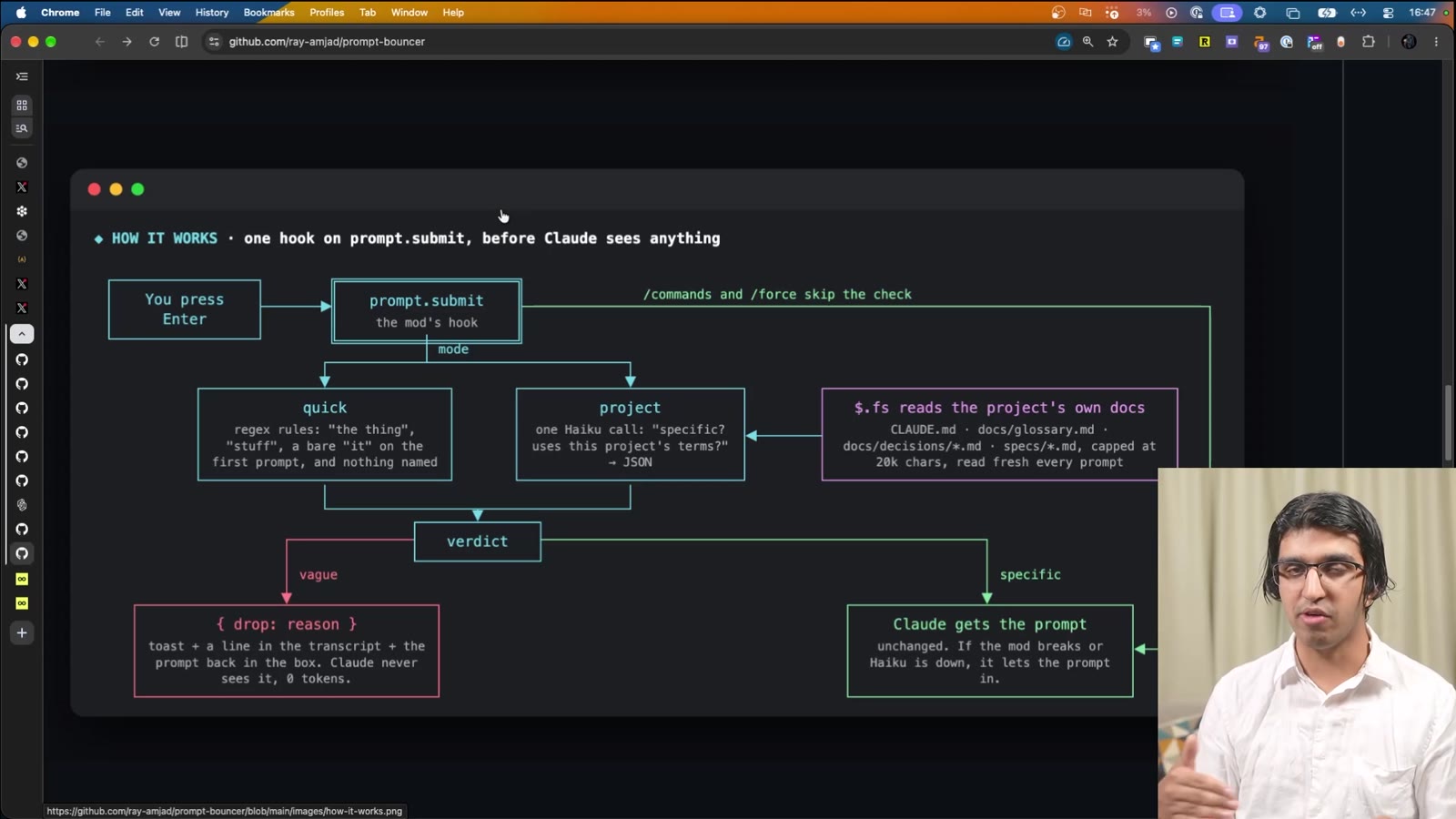This screenshot has width=1456, height=819.
Task: Toggle the split view icon beside reload
Action: 182,42
